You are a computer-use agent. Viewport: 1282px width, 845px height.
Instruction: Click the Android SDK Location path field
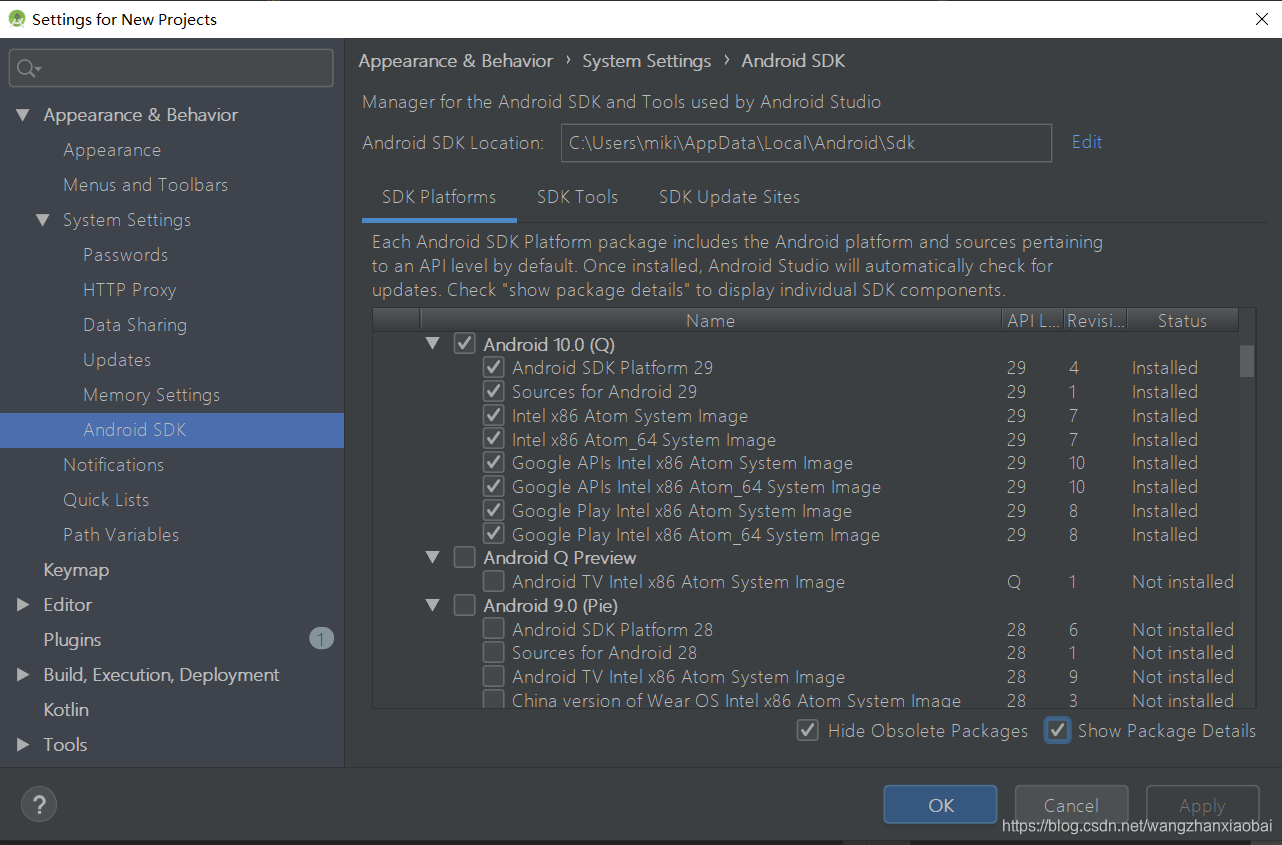click(806, 143)
